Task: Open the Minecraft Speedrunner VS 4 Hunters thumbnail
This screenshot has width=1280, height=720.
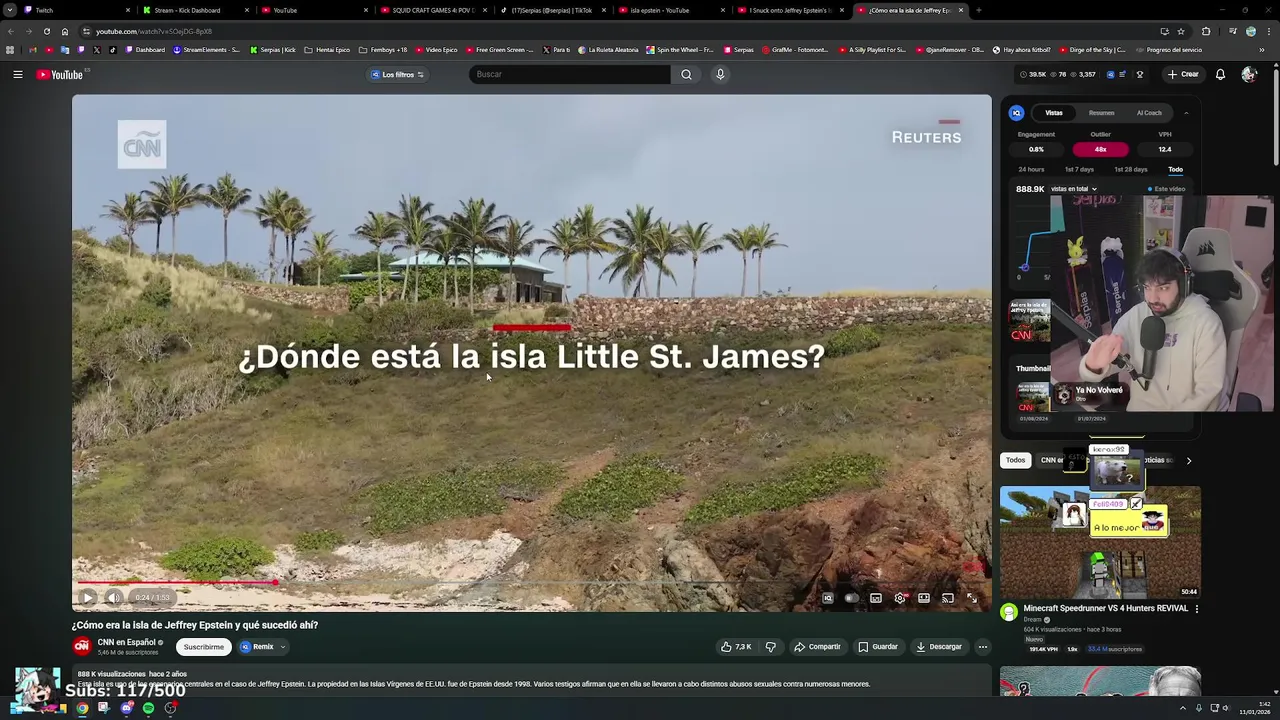Action: tap(1100, 542)
